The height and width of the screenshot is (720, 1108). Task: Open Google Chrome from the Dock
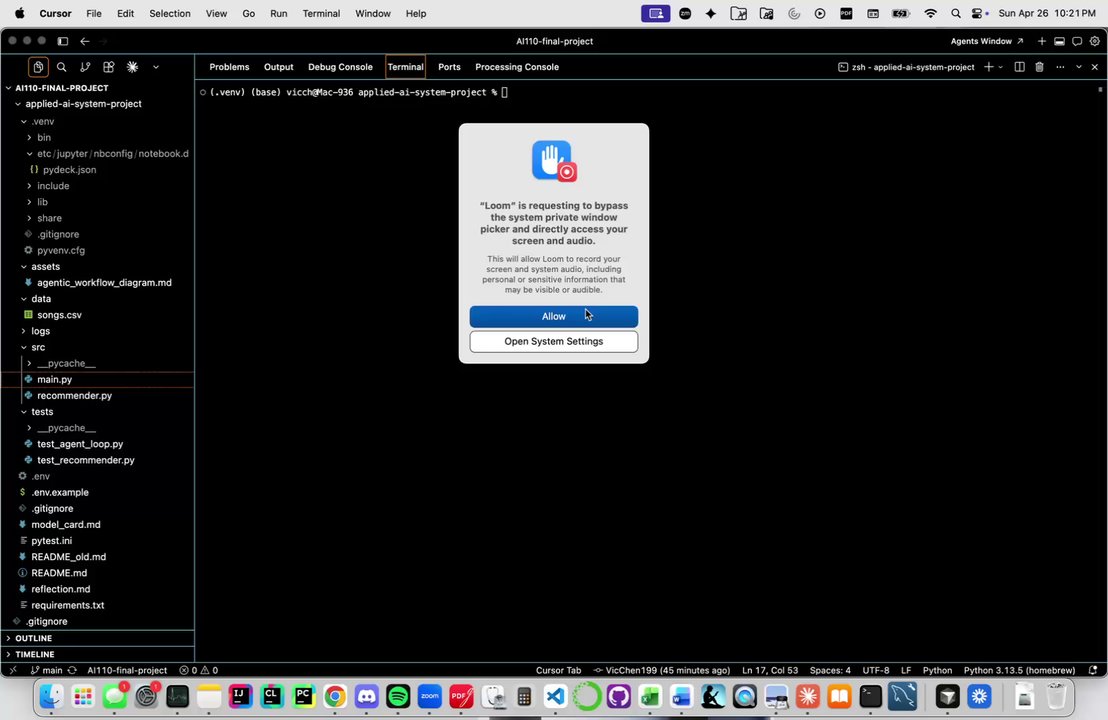[x=335, y=697]
